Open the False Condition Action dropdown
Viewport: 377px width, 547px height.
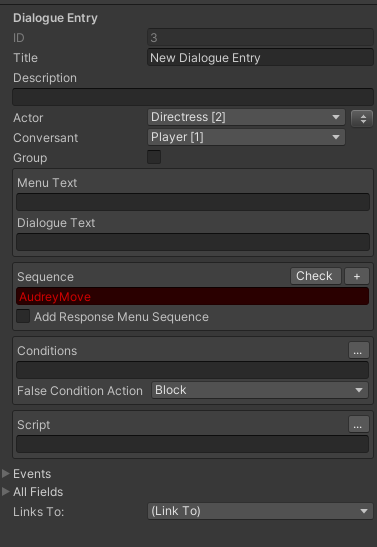(260, 390)
